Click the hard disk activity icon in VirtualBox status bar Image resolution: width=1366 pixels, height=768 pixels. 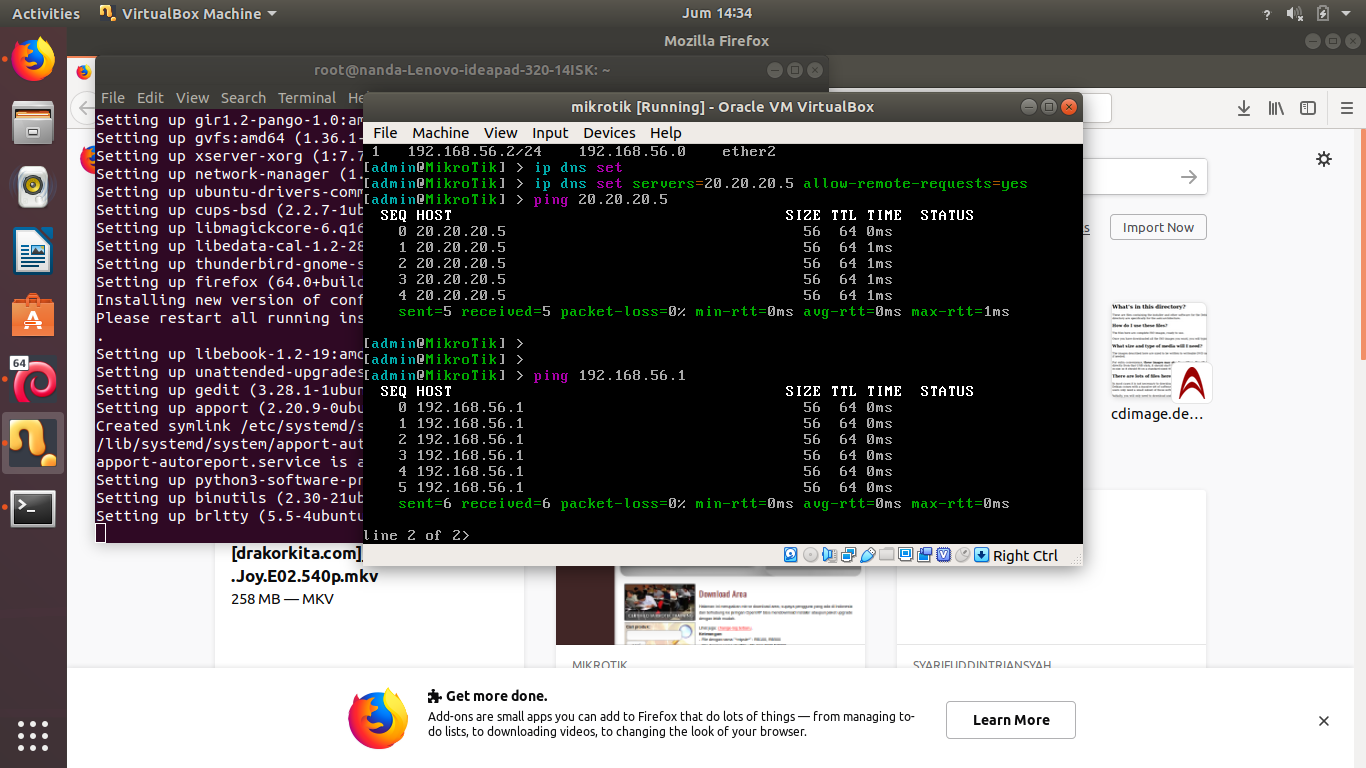[x=791, y=555]
